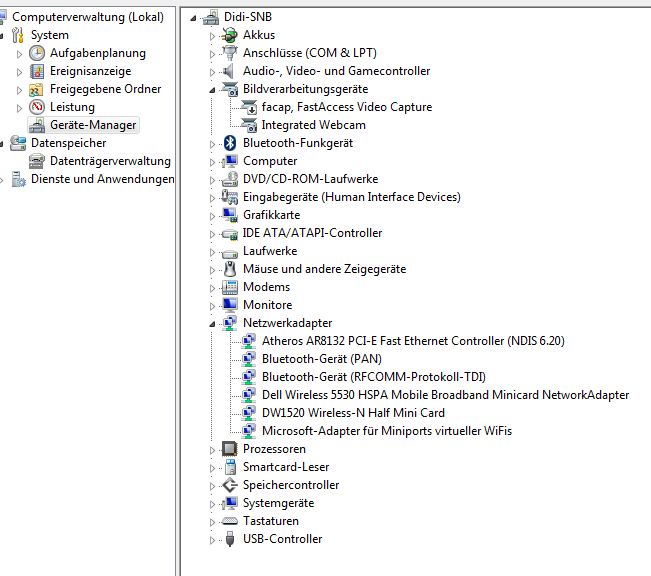Click the Tastaturen keyboard icon
The height and width of the screenshot is (576, 651).
pos(229,521)
